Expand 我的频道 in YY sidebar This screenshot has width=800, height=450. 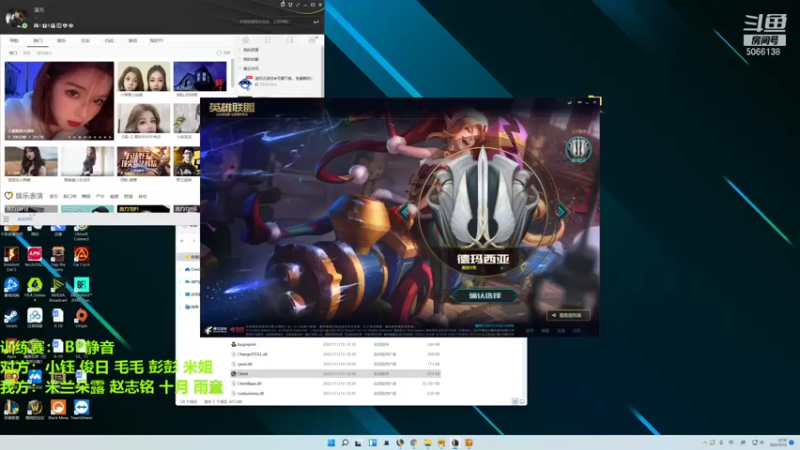click(x=249, y=50)
